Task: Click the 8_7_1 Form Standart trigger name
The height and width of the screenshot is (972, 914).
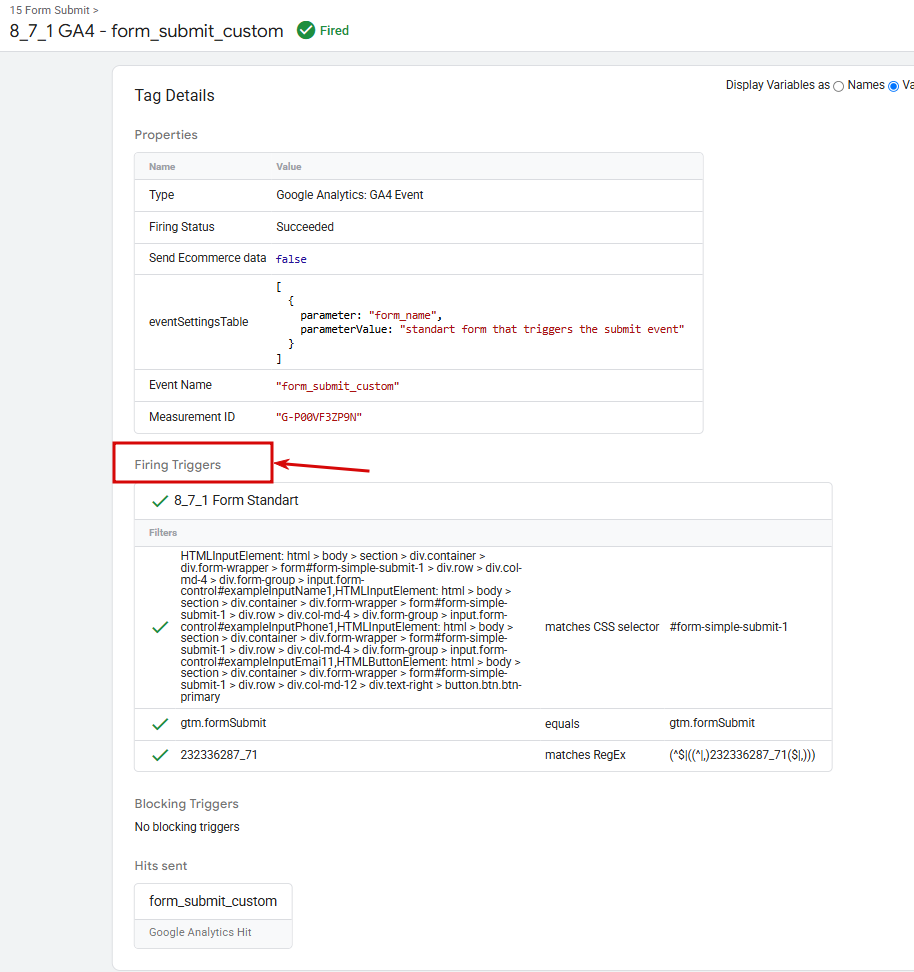Action: click(236, 500)
